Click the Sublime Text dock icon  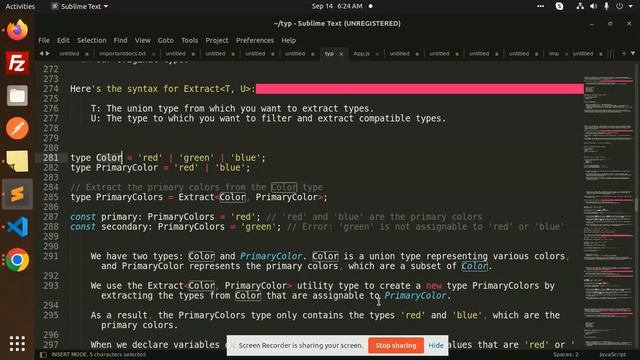pos(17,194)
